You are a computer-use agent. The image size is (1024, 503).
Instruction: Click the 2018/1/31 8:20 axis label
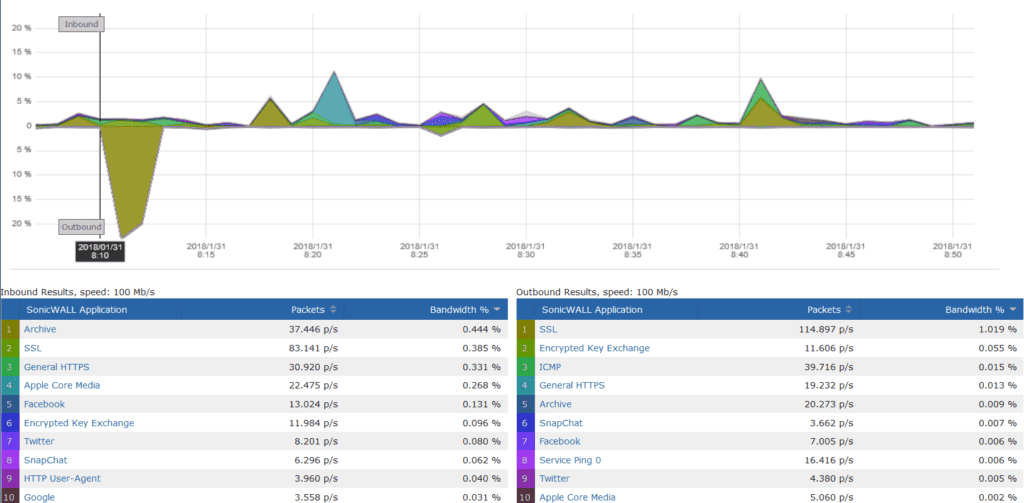[313, 250]
